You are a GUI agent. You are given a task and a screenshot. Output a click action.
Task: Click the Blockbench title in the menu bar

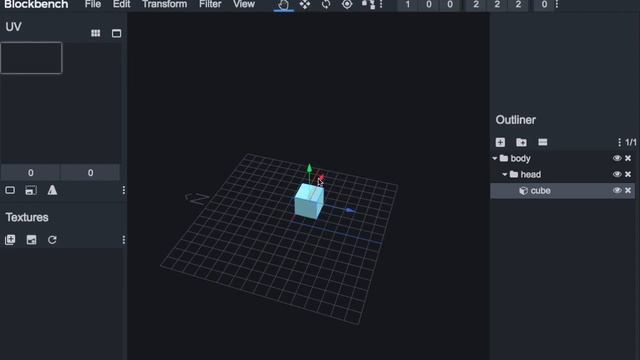(36, 4)
